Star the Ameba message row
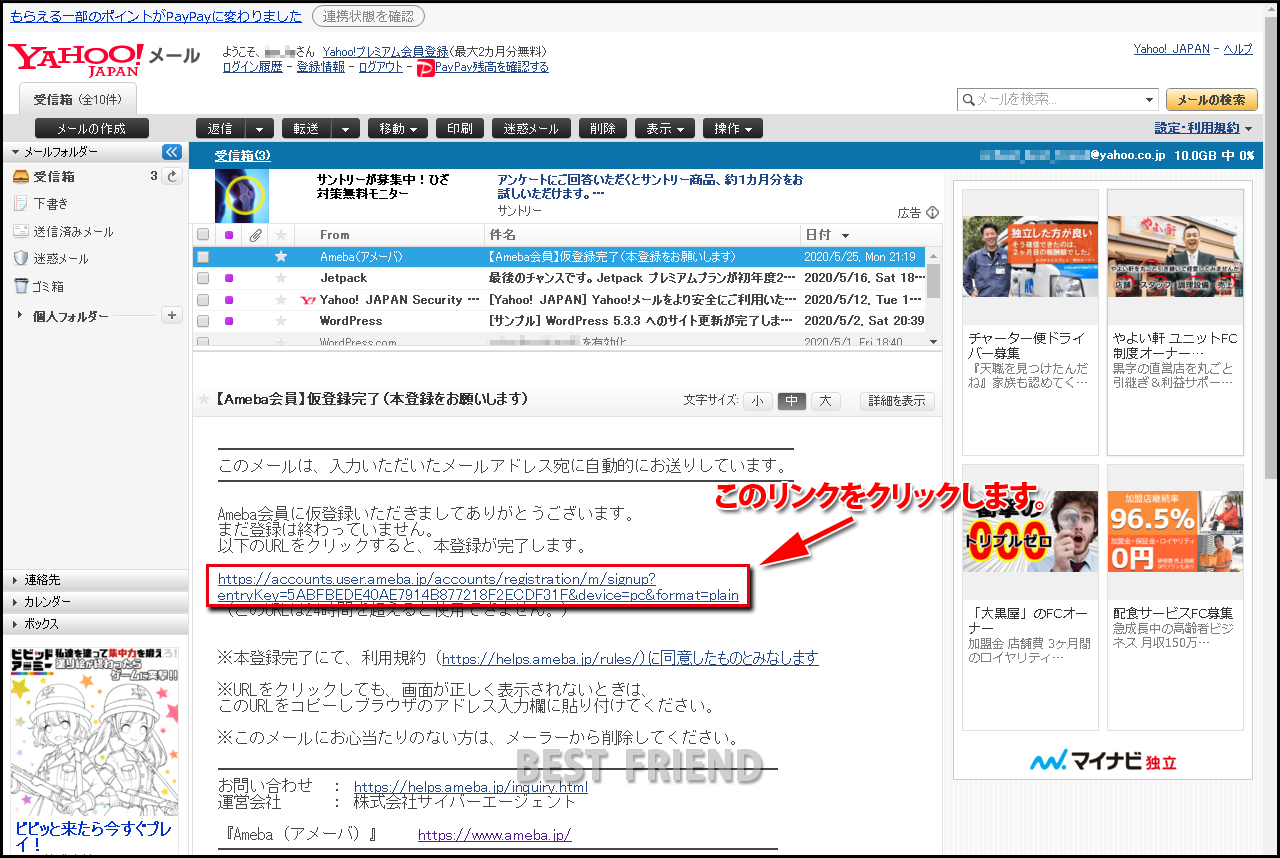 [x=281, y=257]
